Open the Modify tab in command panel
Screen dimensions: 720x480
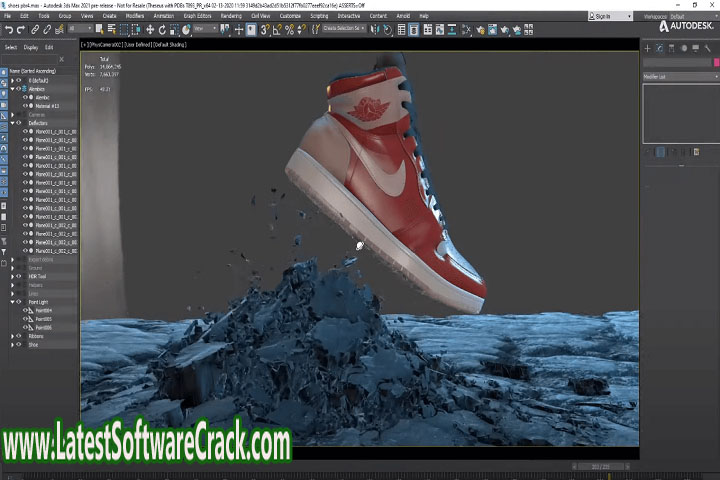coord(660,48)
